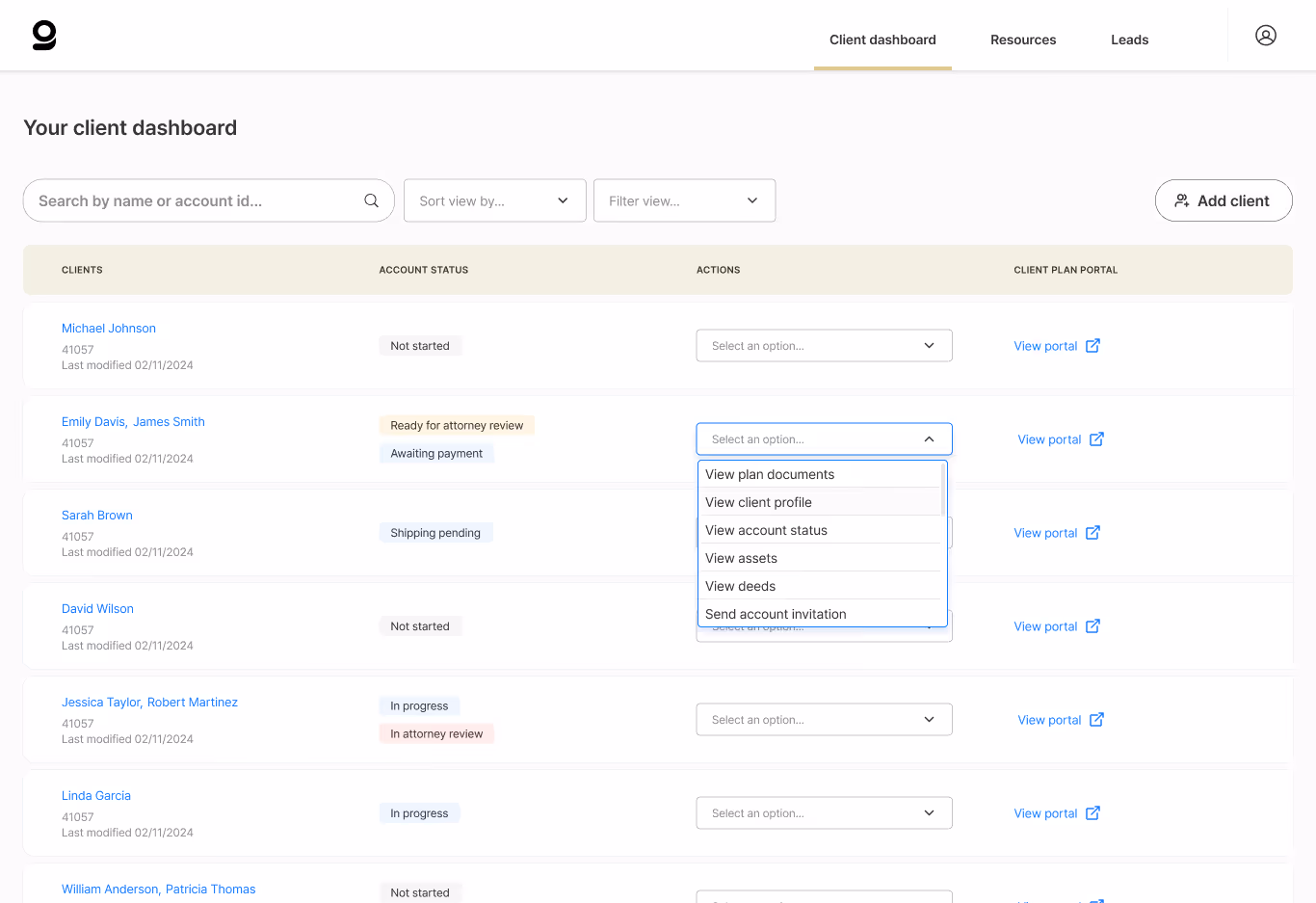This screenshot has height=903, width=1316.
Task: Click the CLIENT PLAN PORTAL column header
Action: click(1066, 270)
